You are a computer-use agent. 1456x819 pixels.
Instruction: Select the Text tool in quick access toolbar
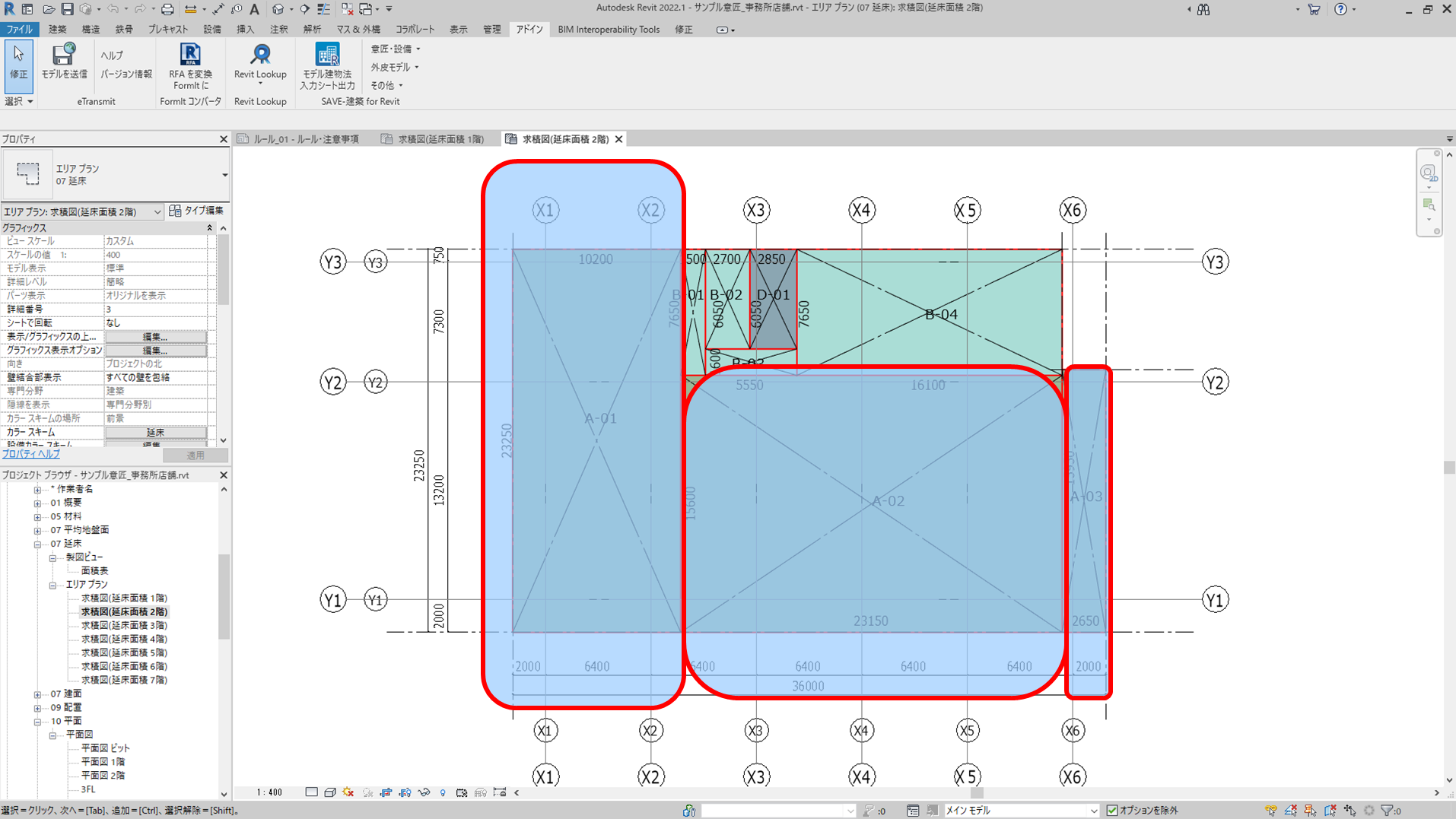pos(254,9)
